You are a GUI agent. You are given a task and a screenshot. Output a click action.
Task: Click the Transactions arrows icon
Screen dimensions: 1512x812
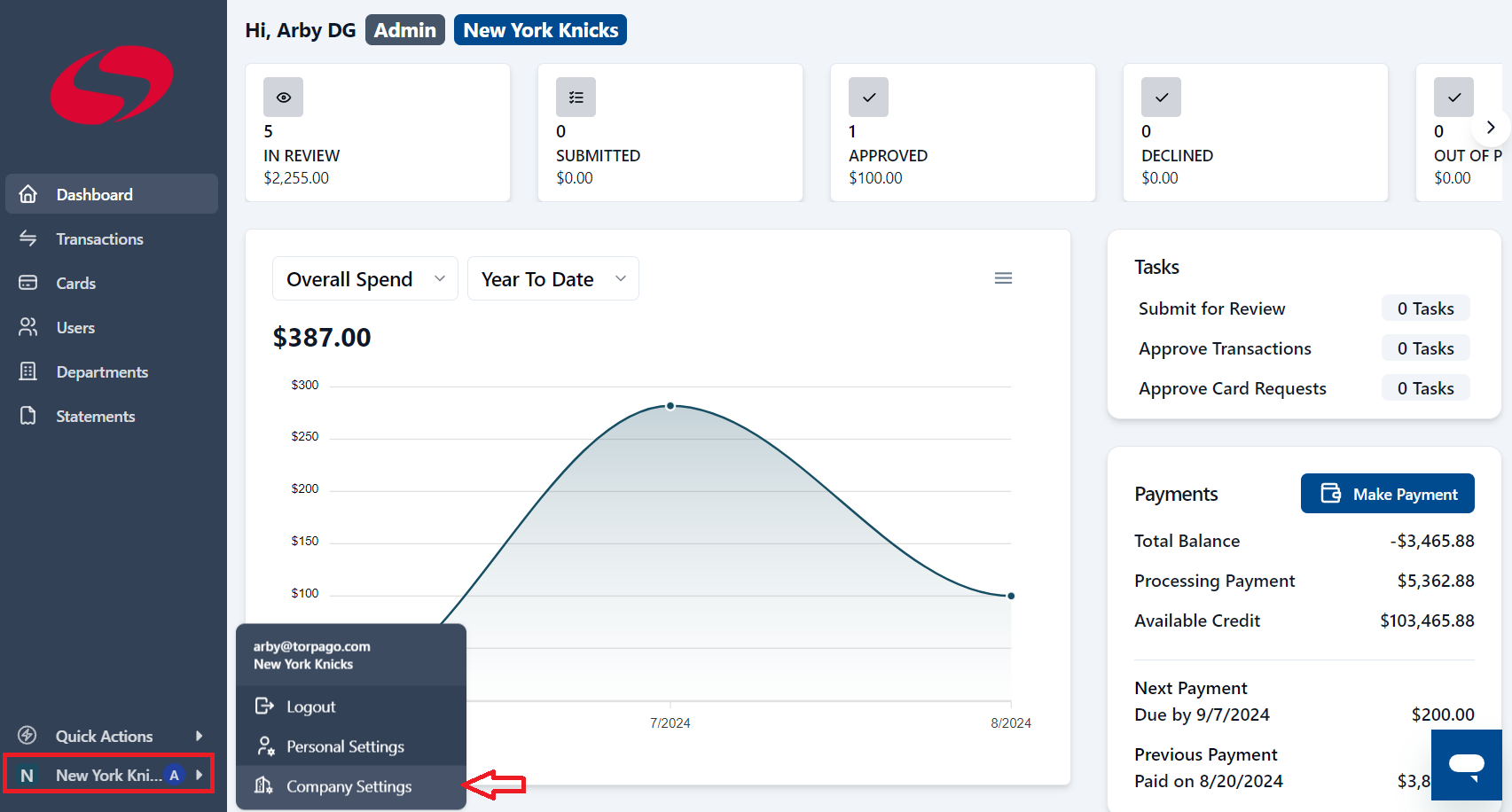28,238
